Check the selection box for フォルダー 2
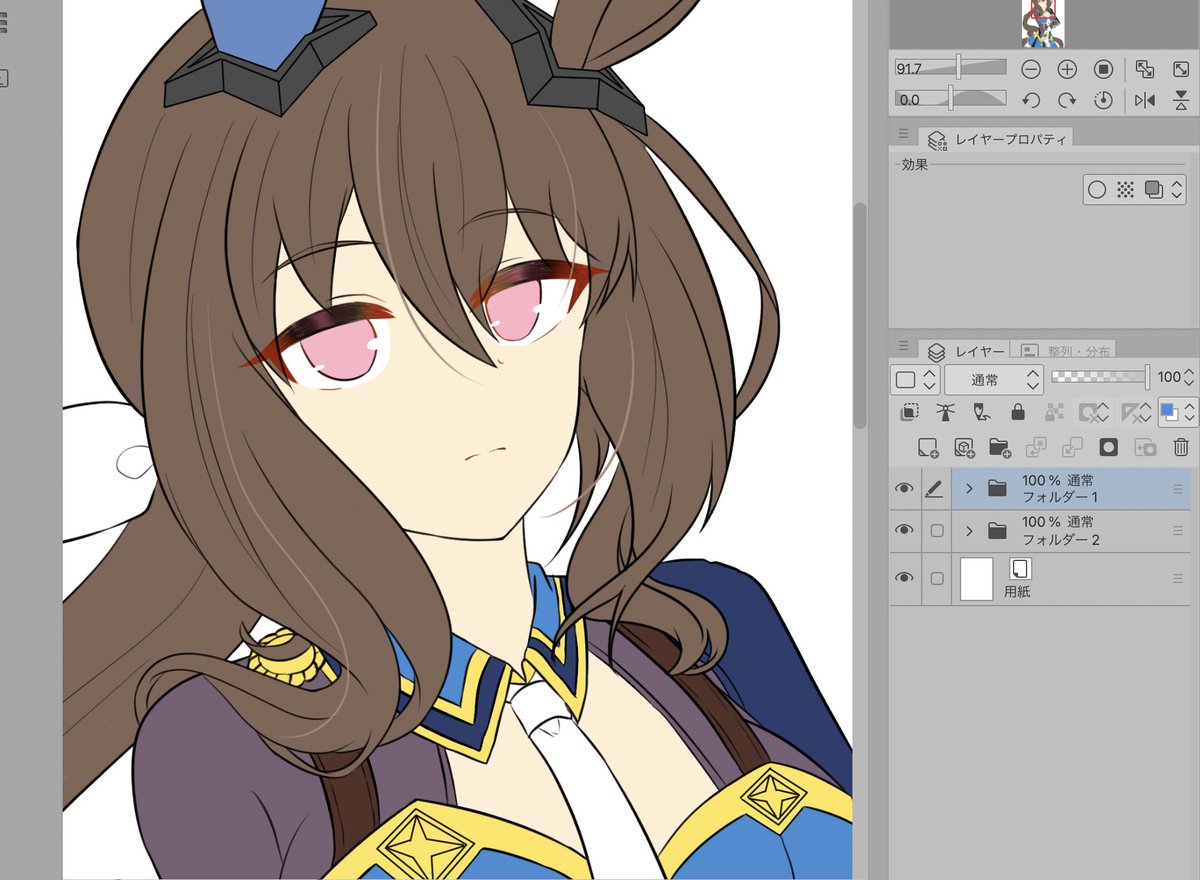Screen dimensions: 1200x880 937,530
